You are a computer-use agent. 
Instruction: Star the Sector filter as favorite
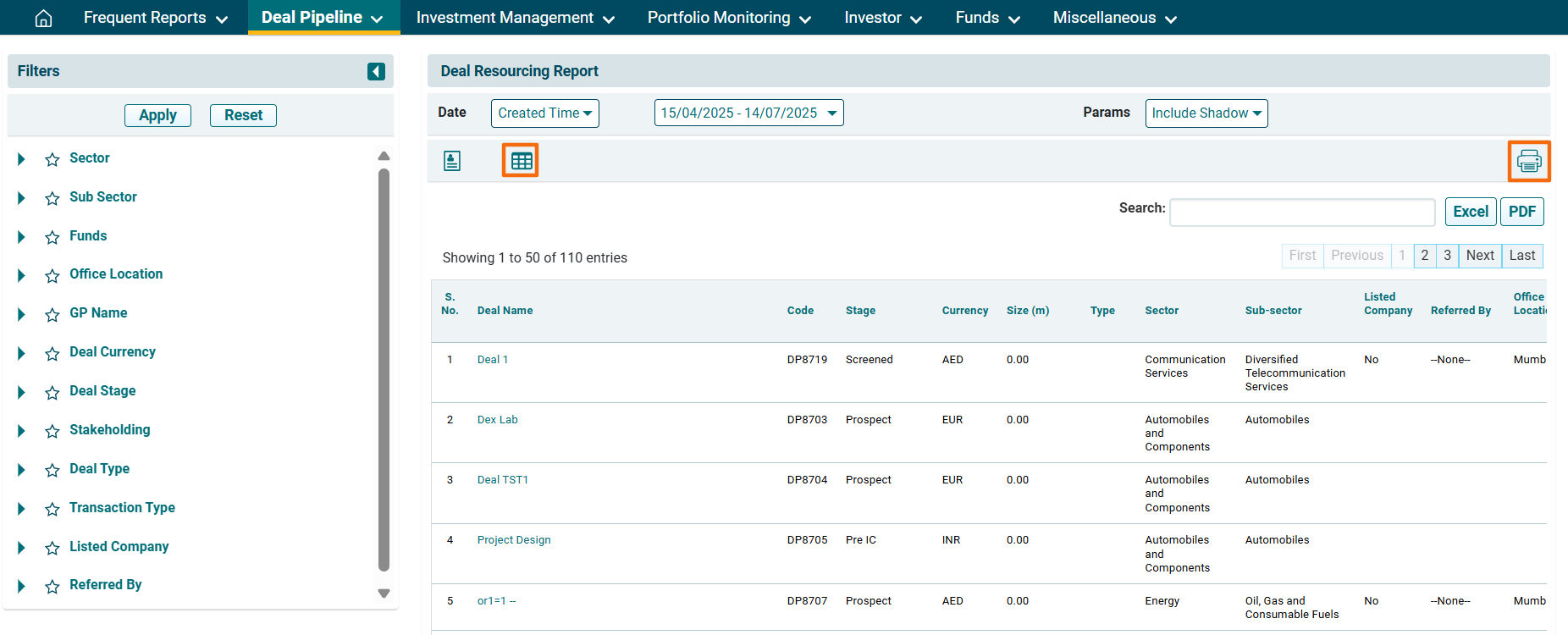point(52,159)
